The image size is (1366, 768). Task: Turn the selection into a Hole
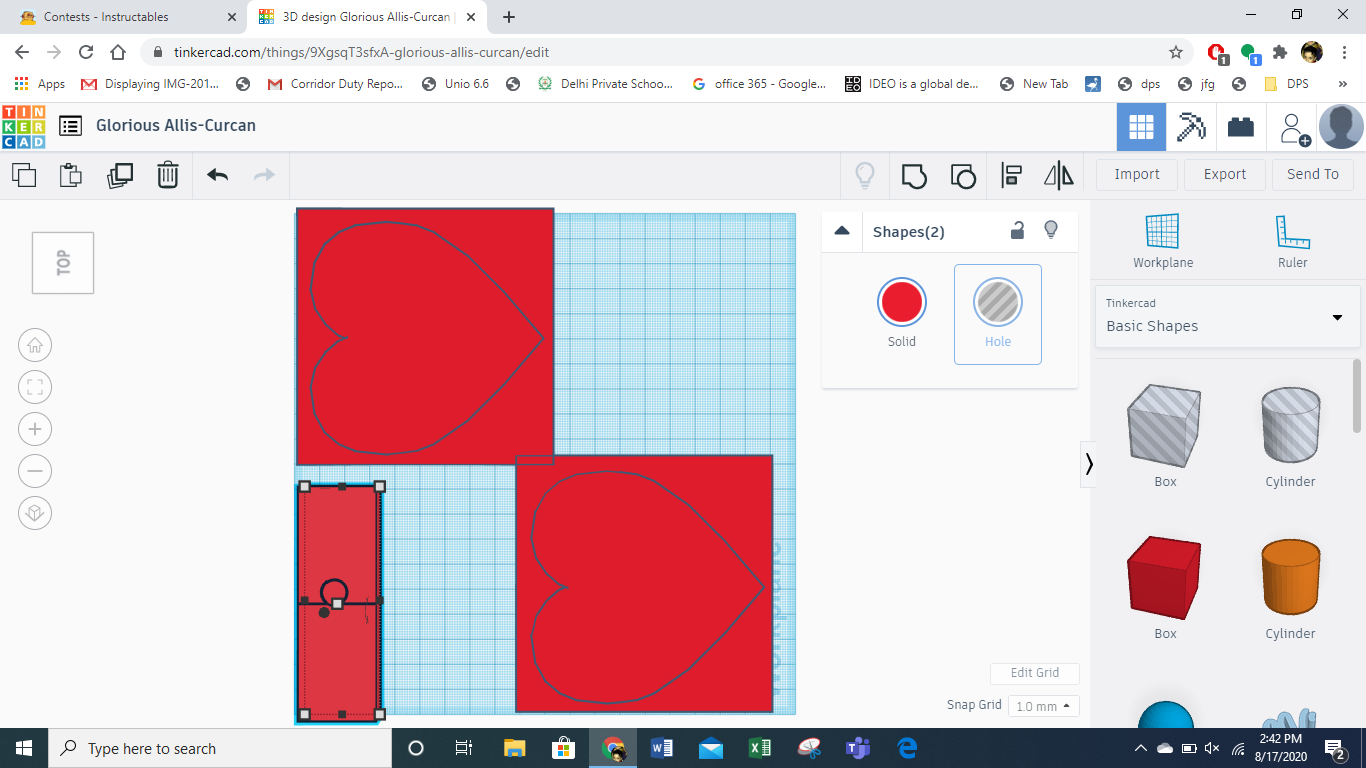point(998,314)
